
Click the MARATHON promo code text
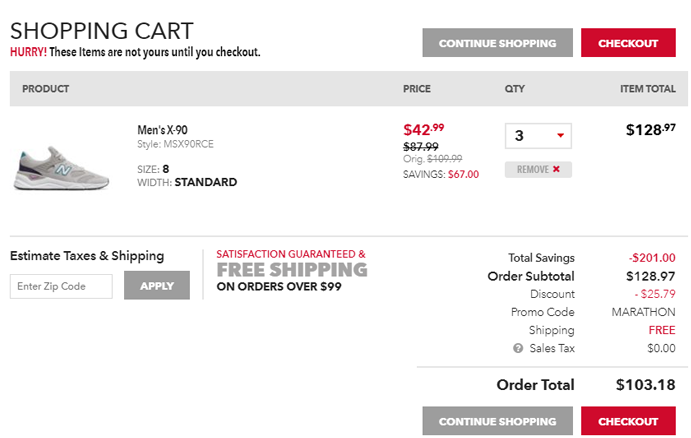pyautogui.click(x=643, y=312)
